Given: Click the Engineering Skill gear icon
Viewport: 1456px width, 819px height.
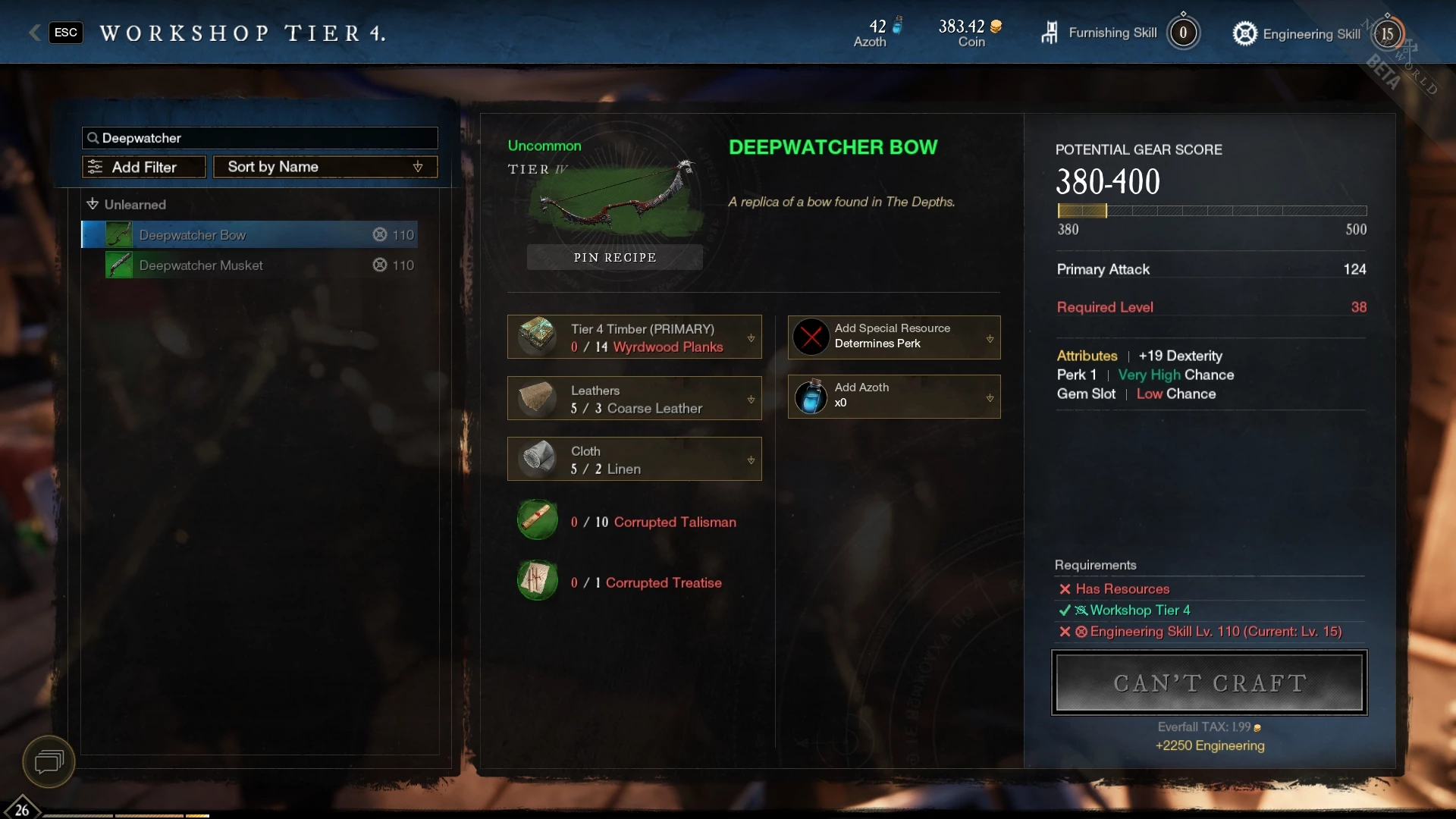Looking at the screenshot, I should click(x=1244, y=33).
